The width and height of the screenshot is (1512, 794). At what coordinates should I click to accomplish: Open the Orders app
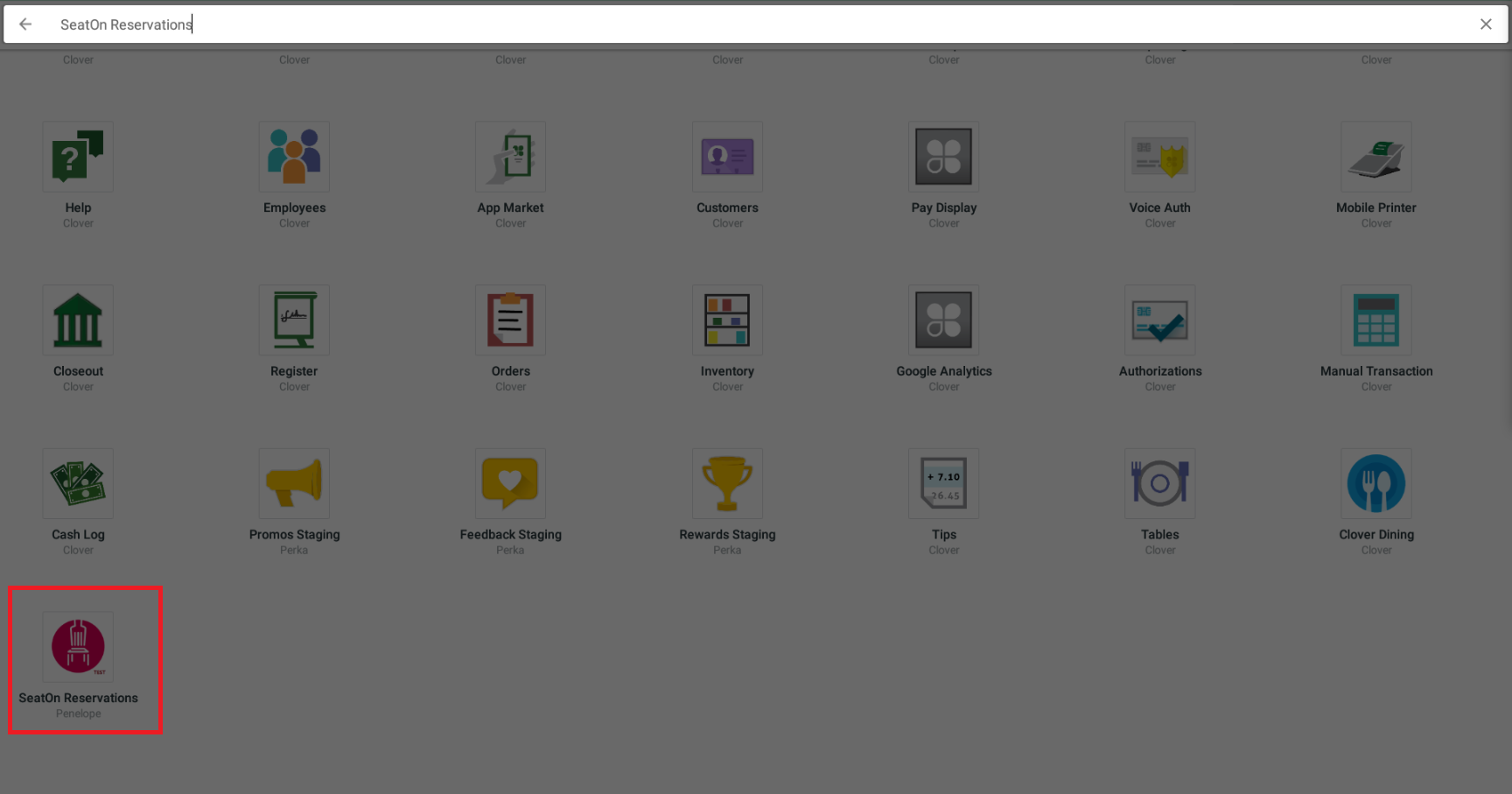510,320
